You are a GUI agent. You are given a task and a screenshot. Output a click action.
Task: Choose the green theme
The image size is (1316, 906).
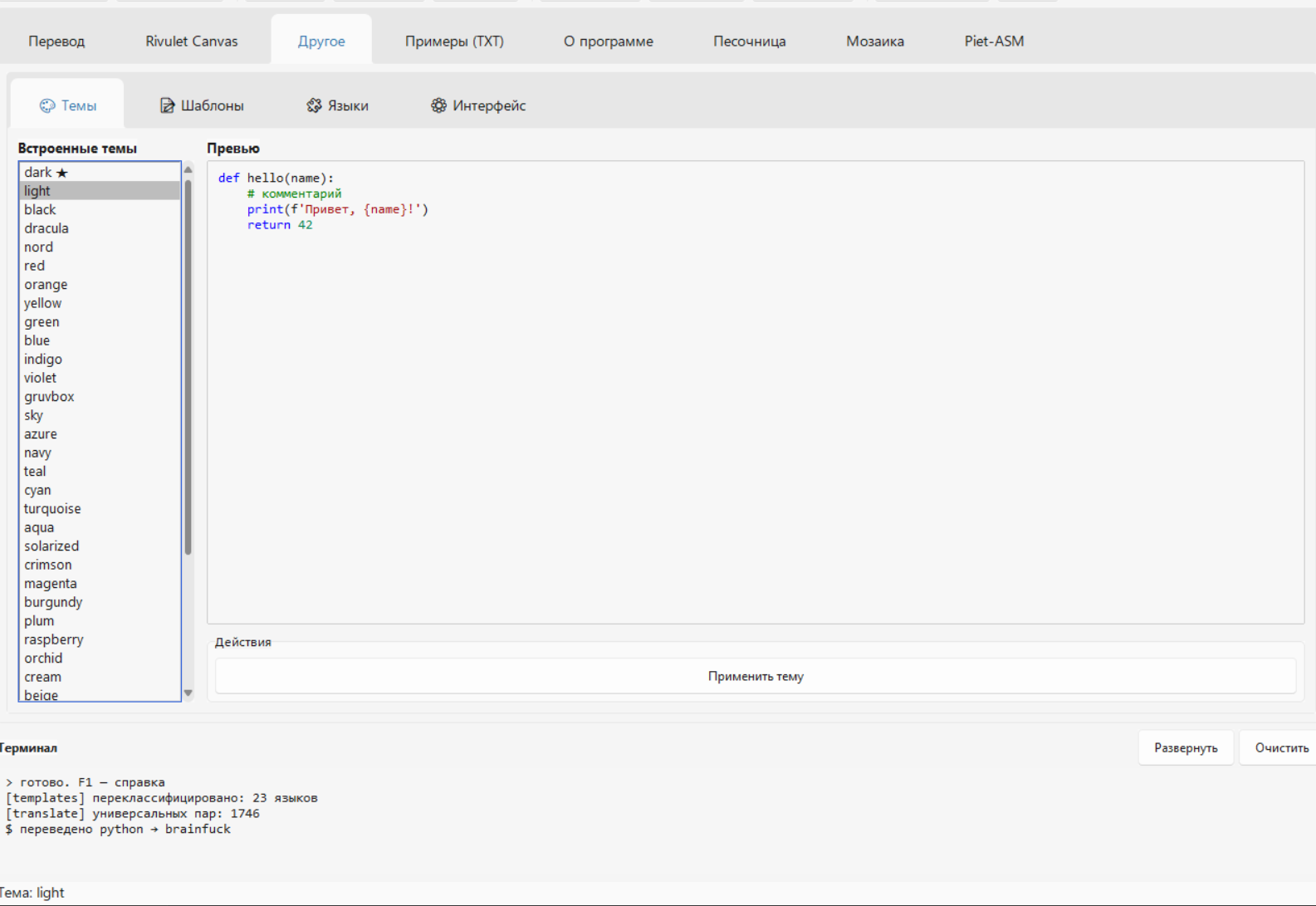click(100, 321)
